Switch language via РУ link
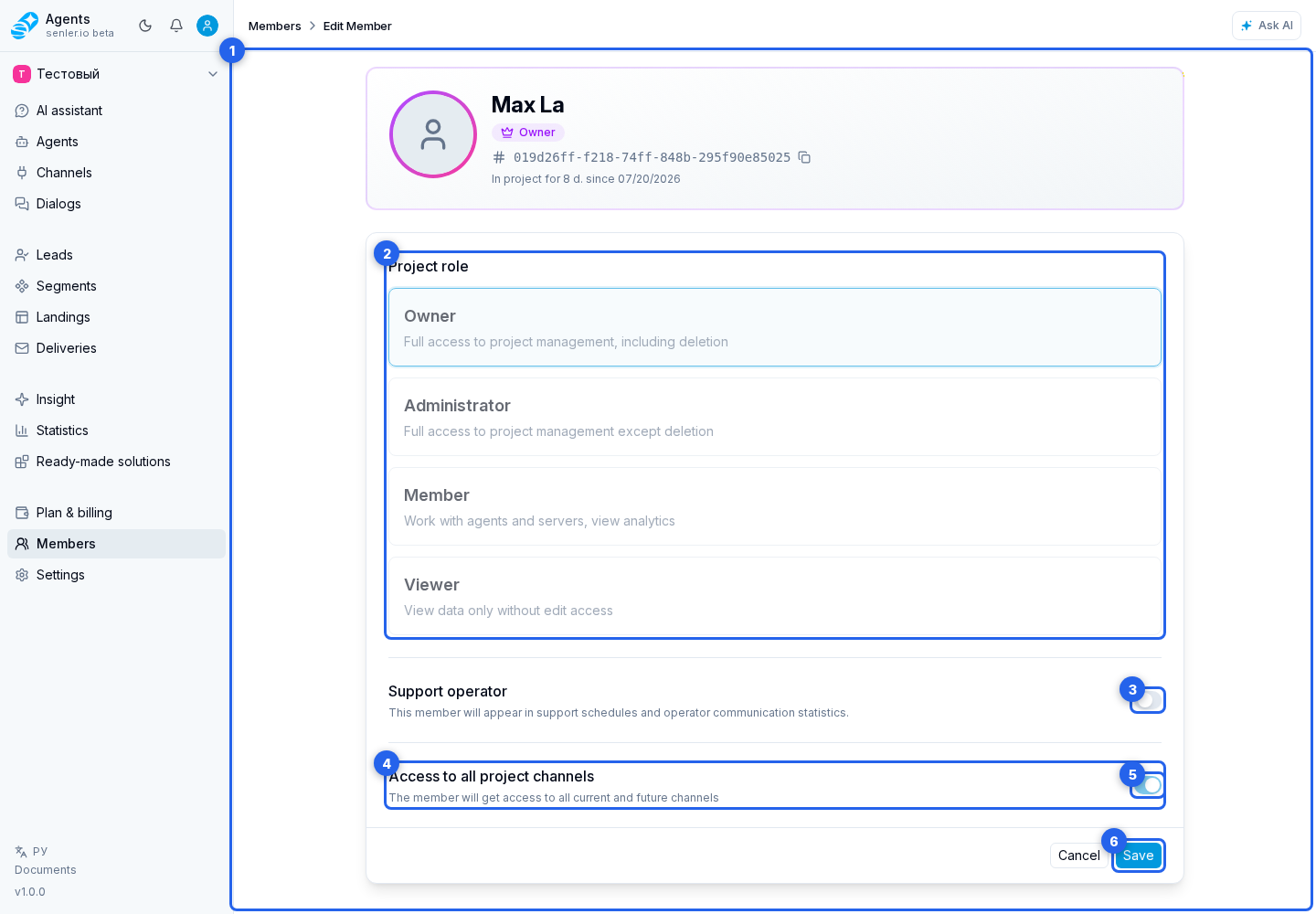Viewport: 1316px width, 914px height. 40,851
